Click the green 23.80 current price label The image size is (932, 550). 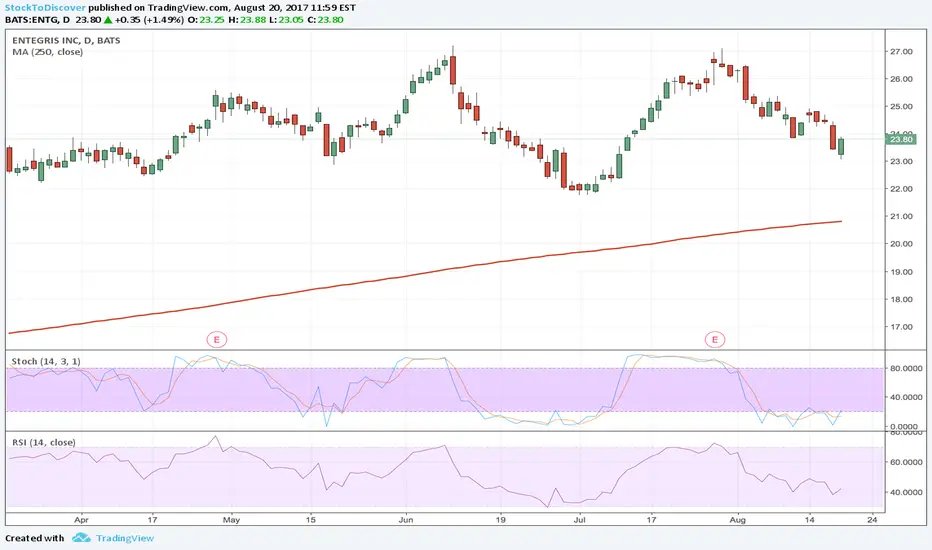pos(900,139)
